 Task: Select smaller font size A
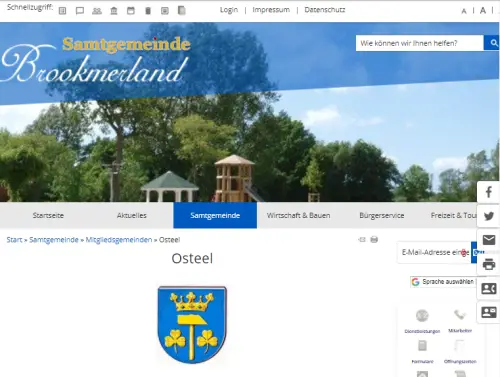[464, 11]
